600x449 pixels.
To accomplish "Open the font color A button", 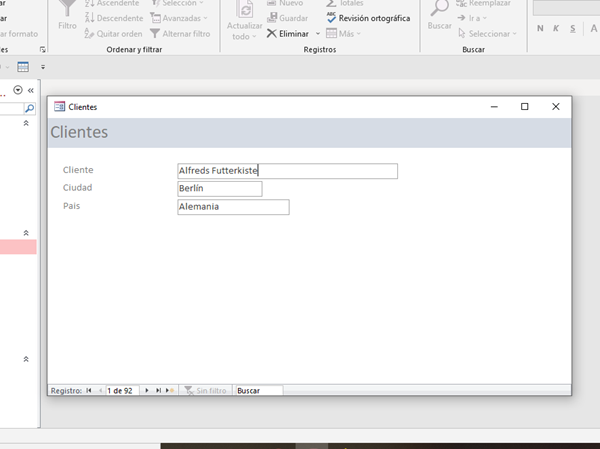I will (593, 28).
